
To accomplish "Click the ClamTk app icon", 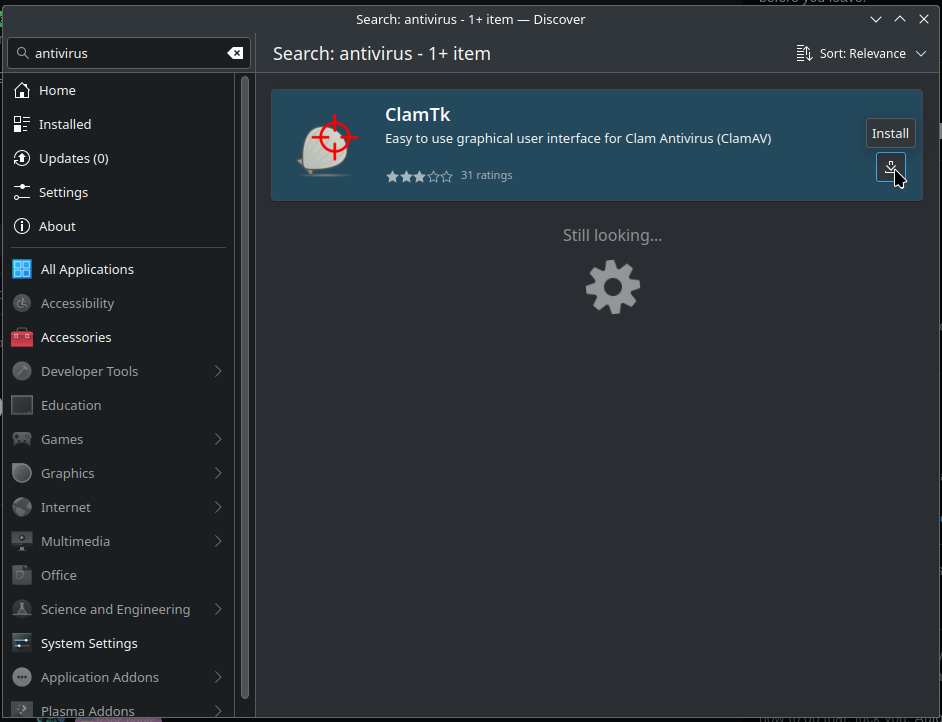I will point(327,145).
